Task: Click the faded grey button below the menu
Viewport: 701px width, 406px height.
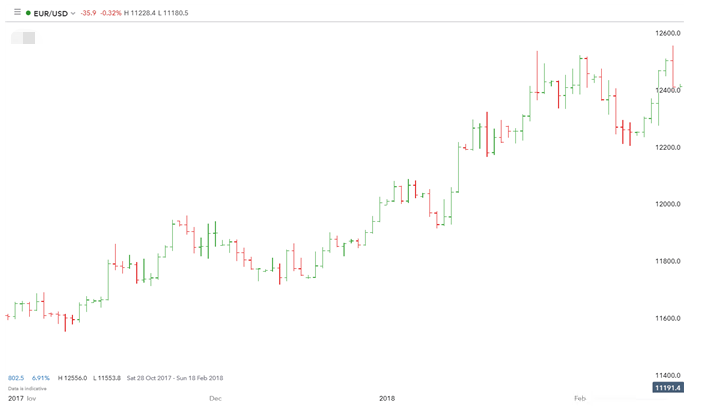Action: (x=23, y=38)
